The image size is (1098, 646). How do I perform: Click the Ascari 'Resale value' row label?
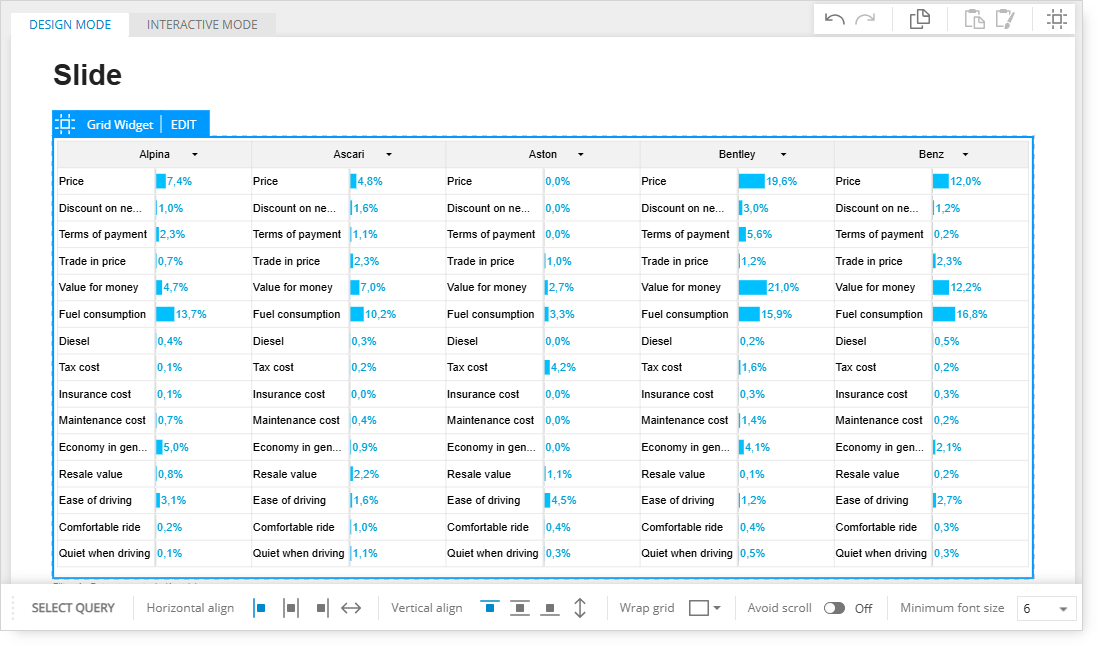coord(285,475)
